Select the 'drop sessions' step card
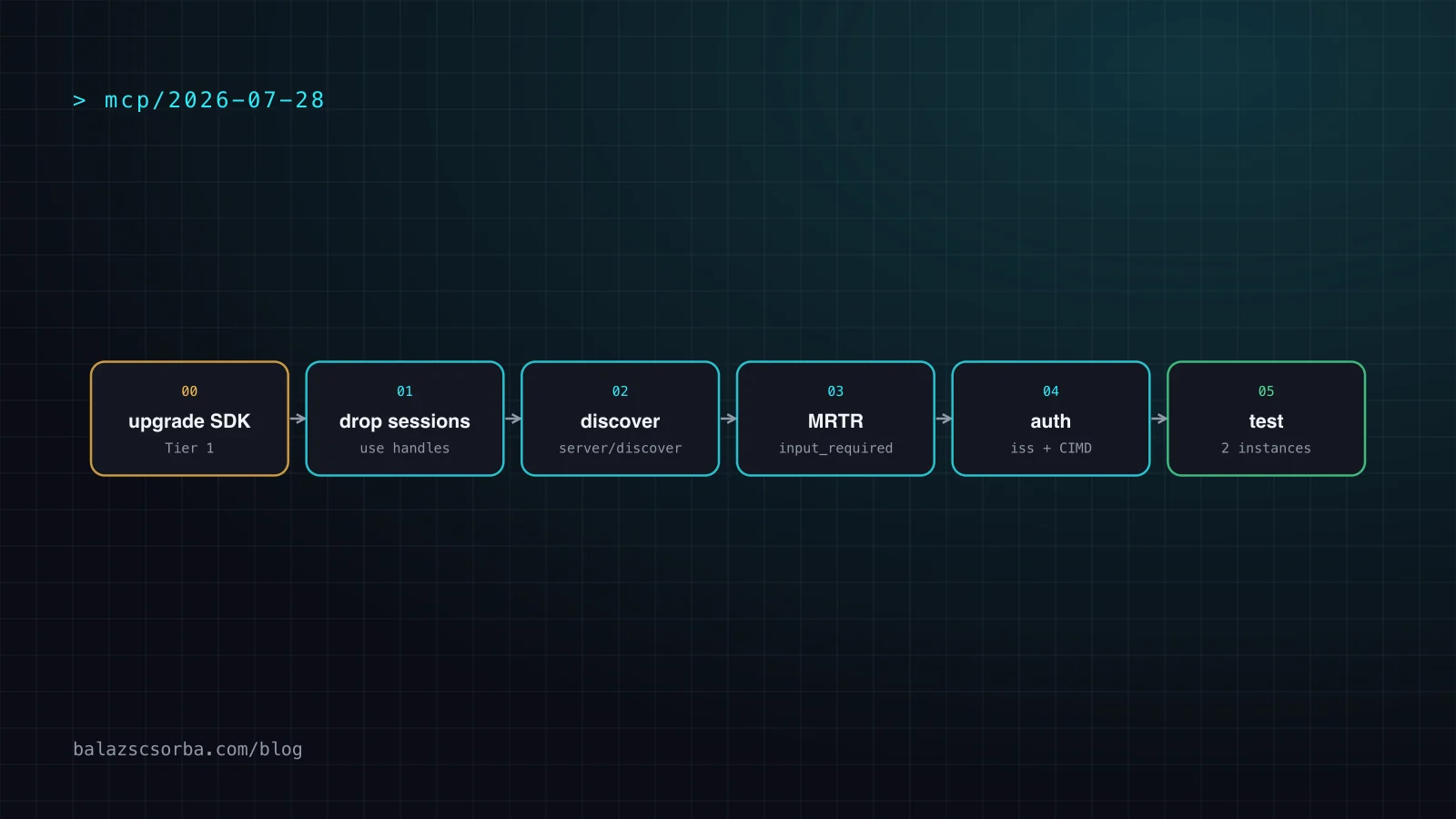The image size is (1456, 819). click(405, 419)
